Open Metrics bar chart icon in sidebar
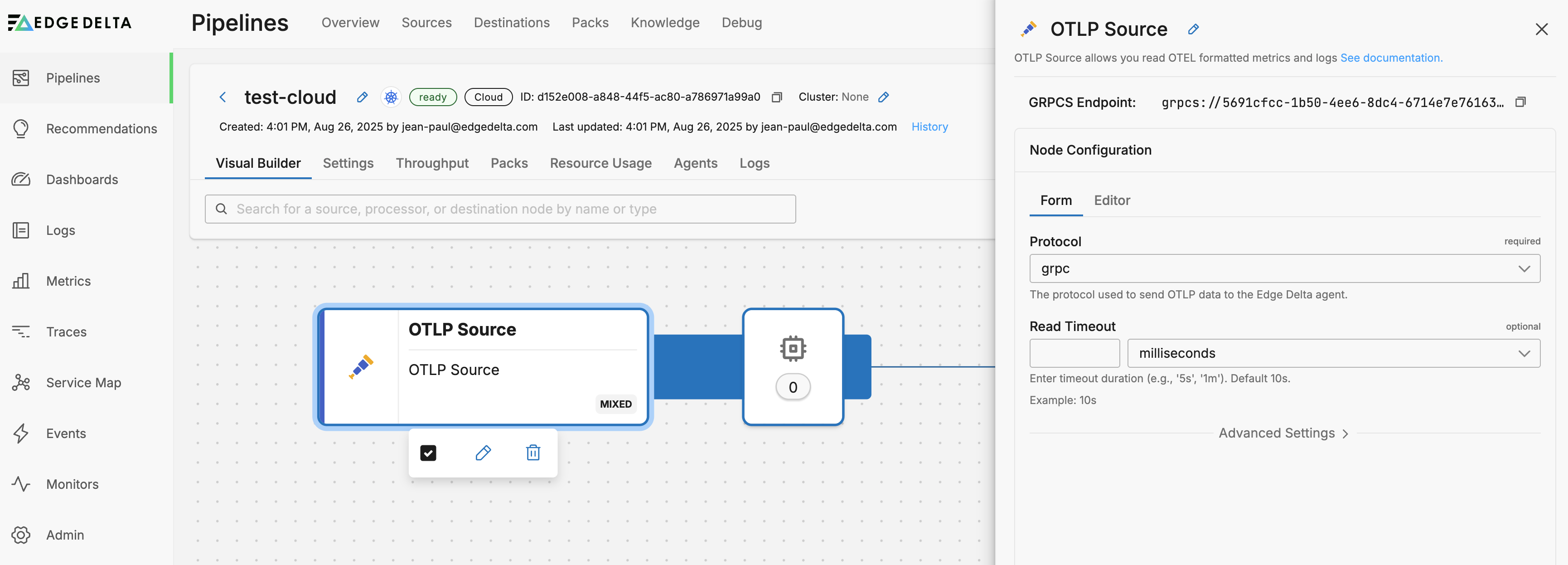Screen dimensions: 1568x565 (21, 281)
